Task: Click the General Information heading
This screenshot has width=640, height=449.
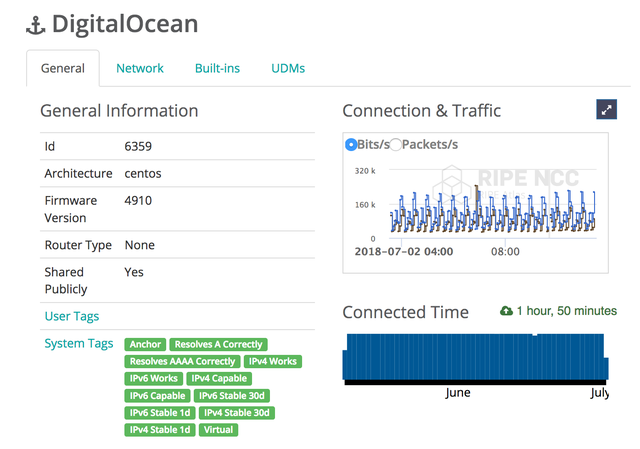Action: point(119,111)
